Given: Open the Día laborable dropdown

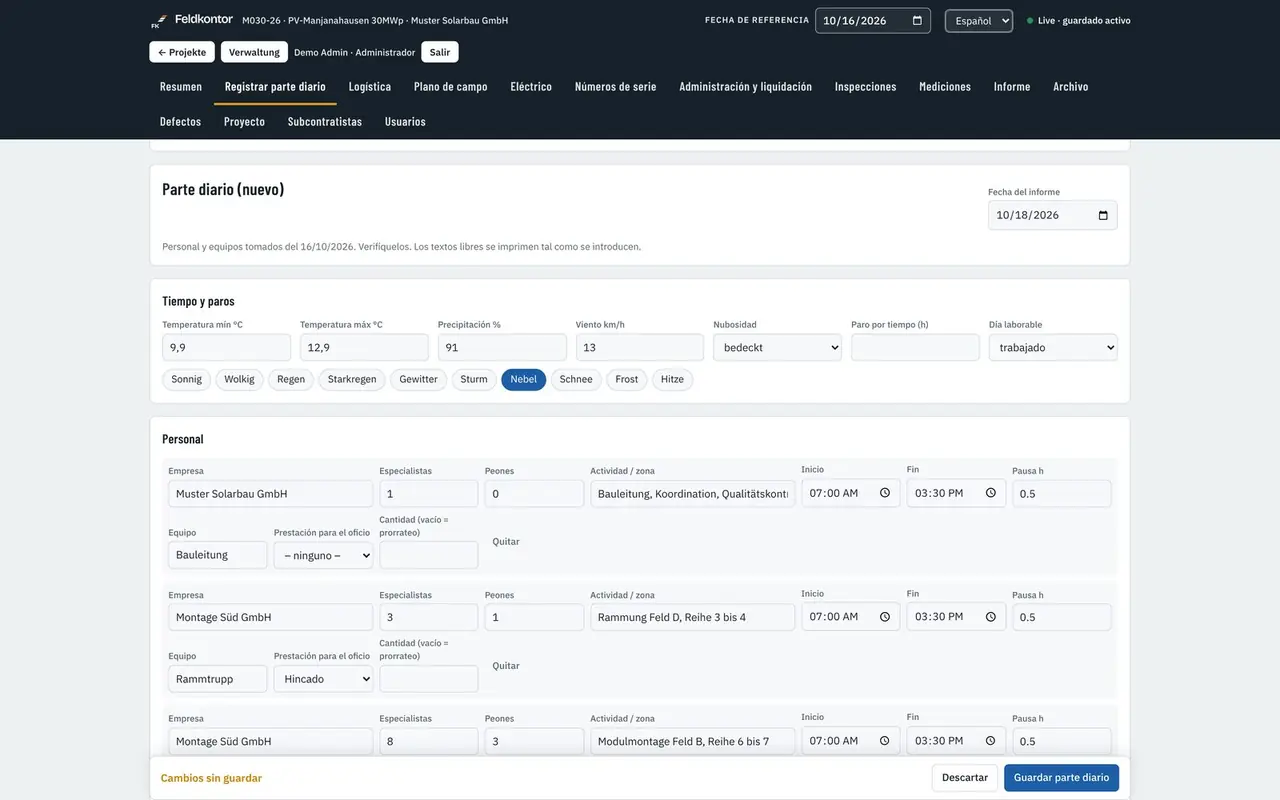Looking at the screenshot, I should coord(1053,348).
